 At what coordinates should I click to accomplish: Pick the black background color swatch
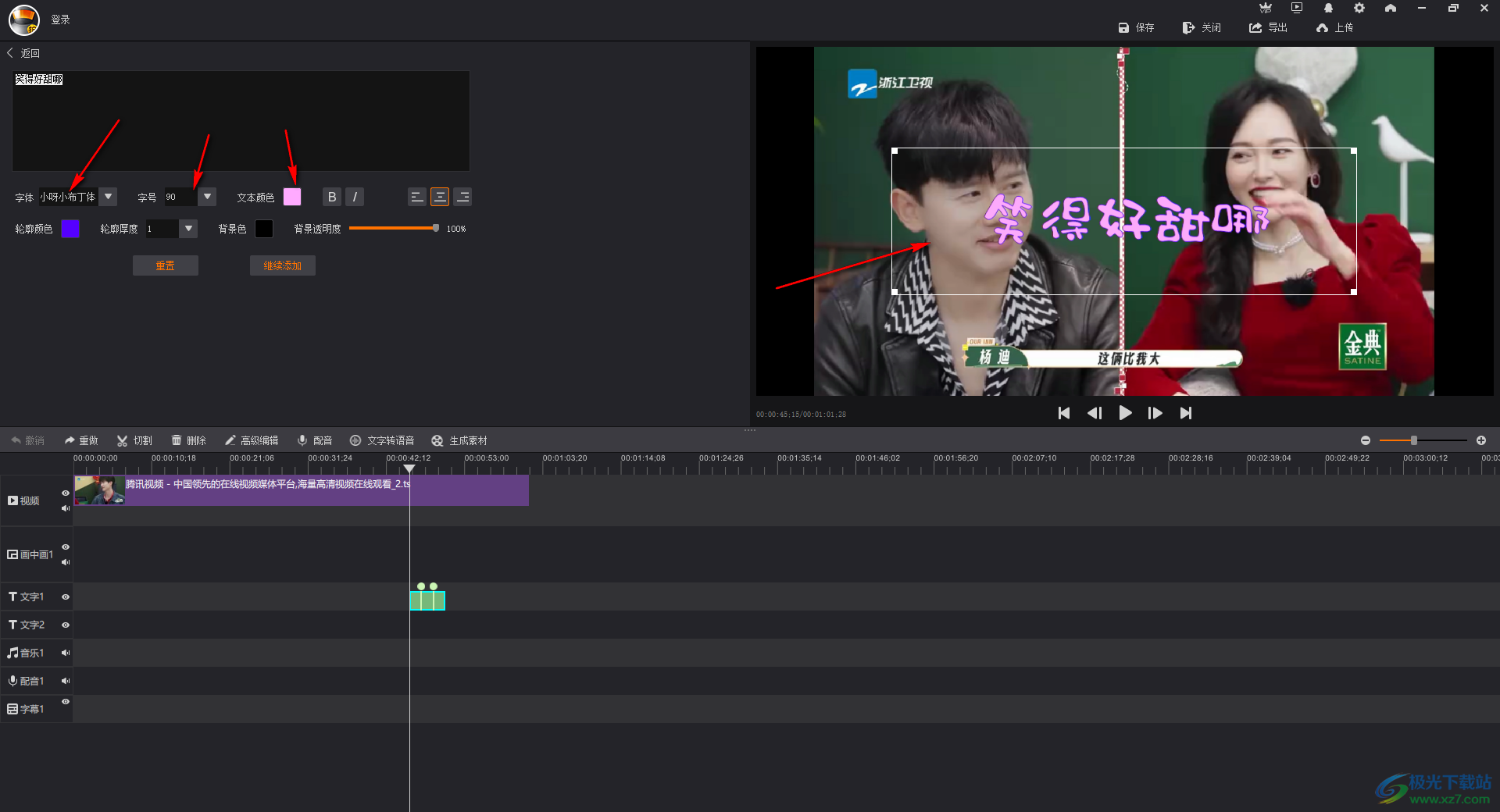(x=264, y=229)
